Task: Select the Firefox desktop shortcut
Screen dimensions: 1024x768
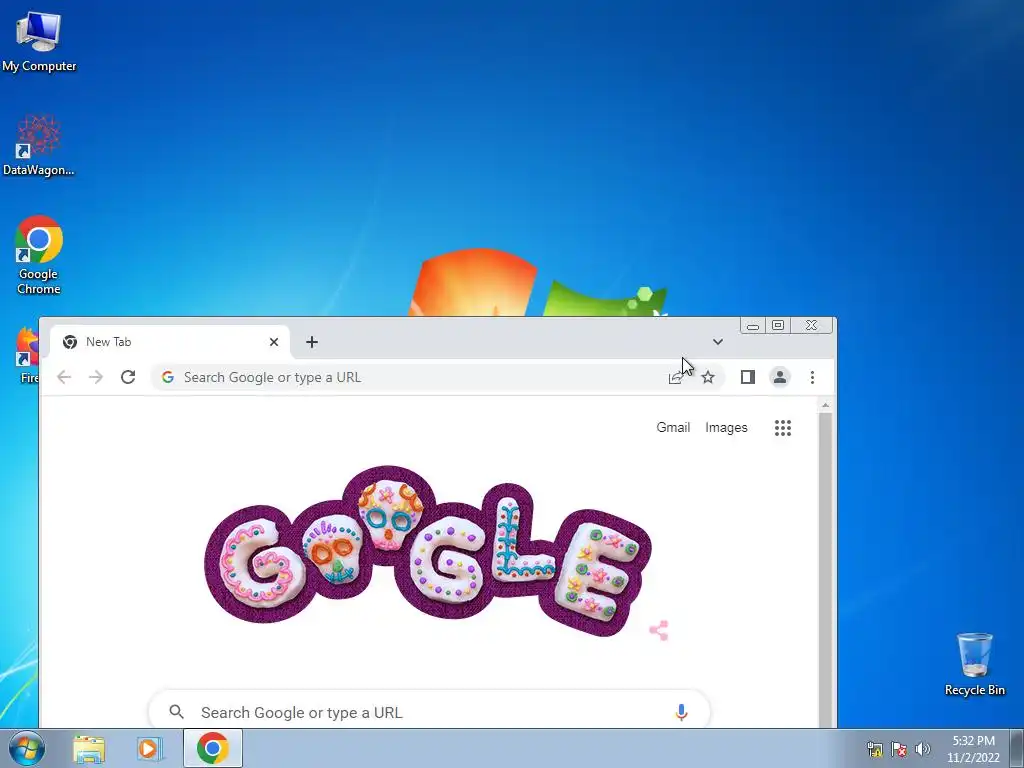Action: tap(27, 355)
